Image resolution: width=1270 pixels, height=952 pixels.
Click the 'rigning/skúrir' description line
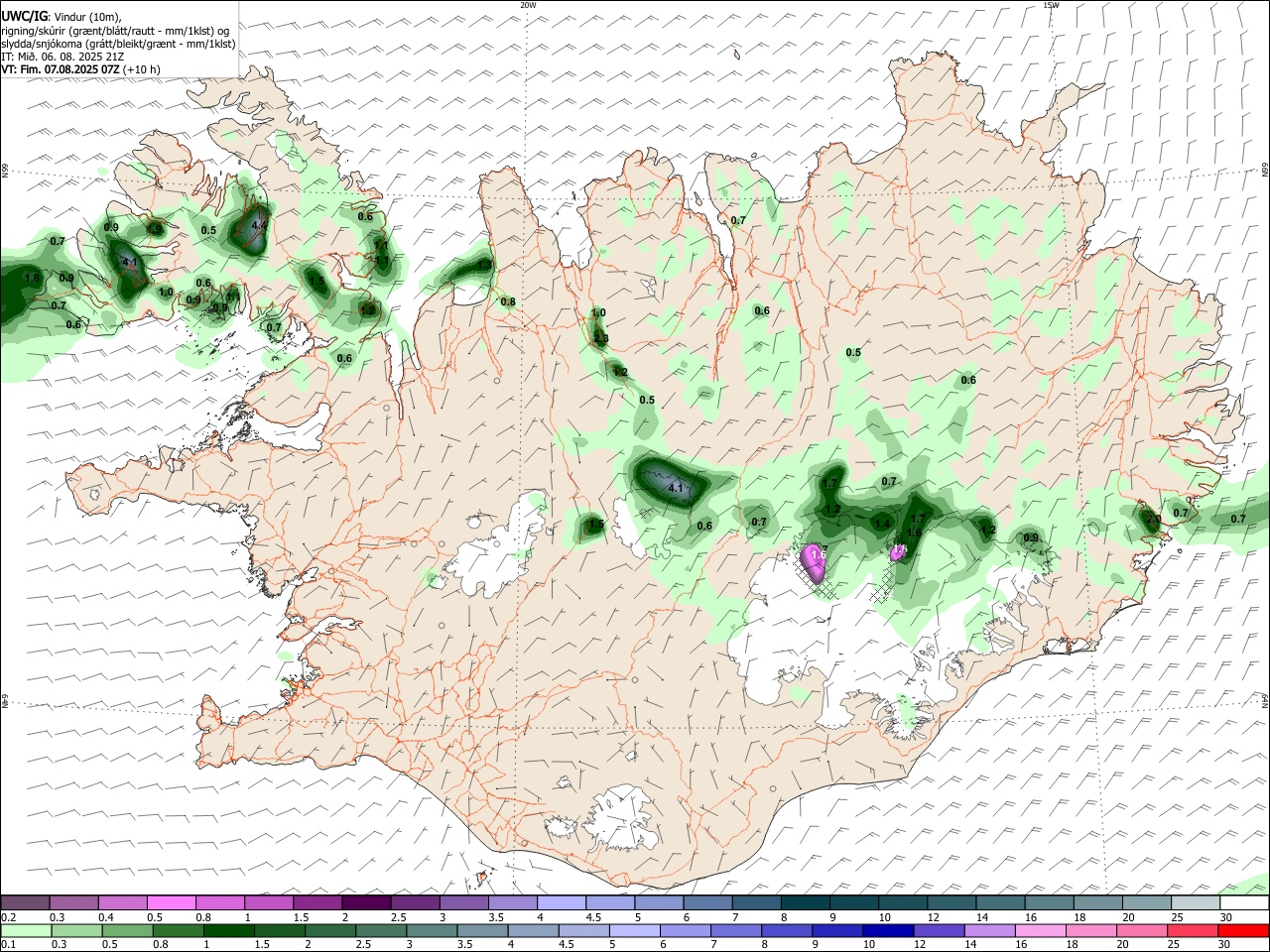point(116,30)
